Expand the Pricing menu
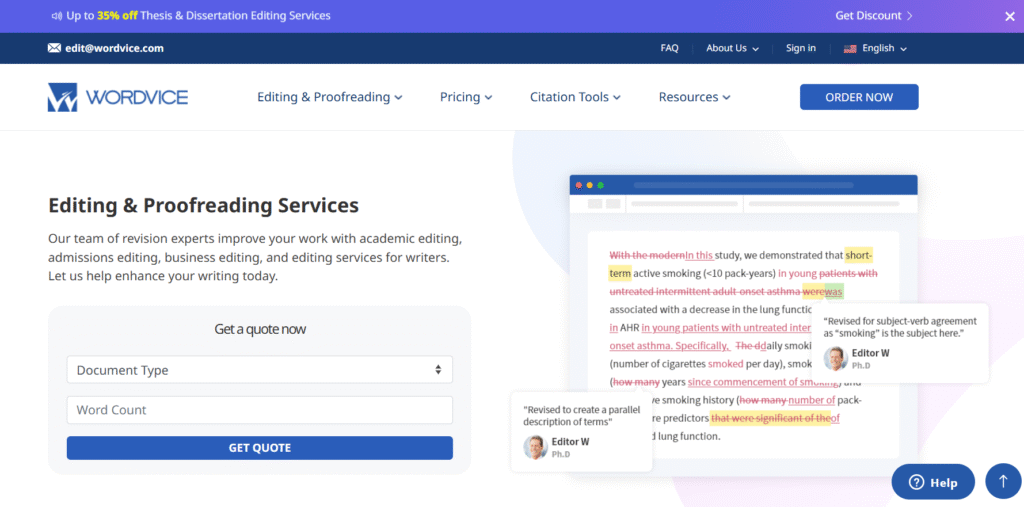This screenshot has height=507, width=1024. 466,97
